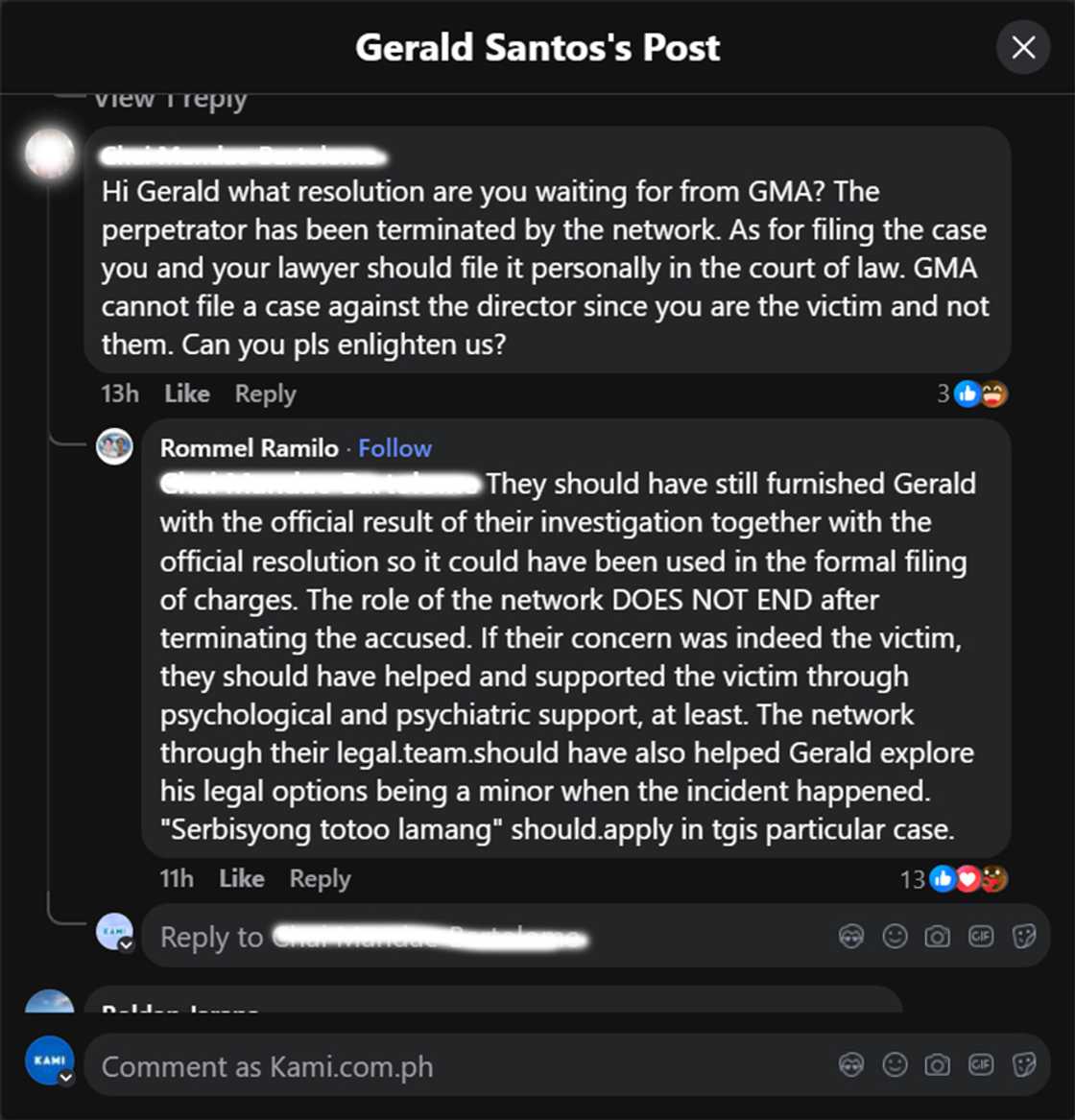Viewport: 1075px width, 1120px height.
Task: Follow Rommel Ramilo
Action: coord(394,447)
